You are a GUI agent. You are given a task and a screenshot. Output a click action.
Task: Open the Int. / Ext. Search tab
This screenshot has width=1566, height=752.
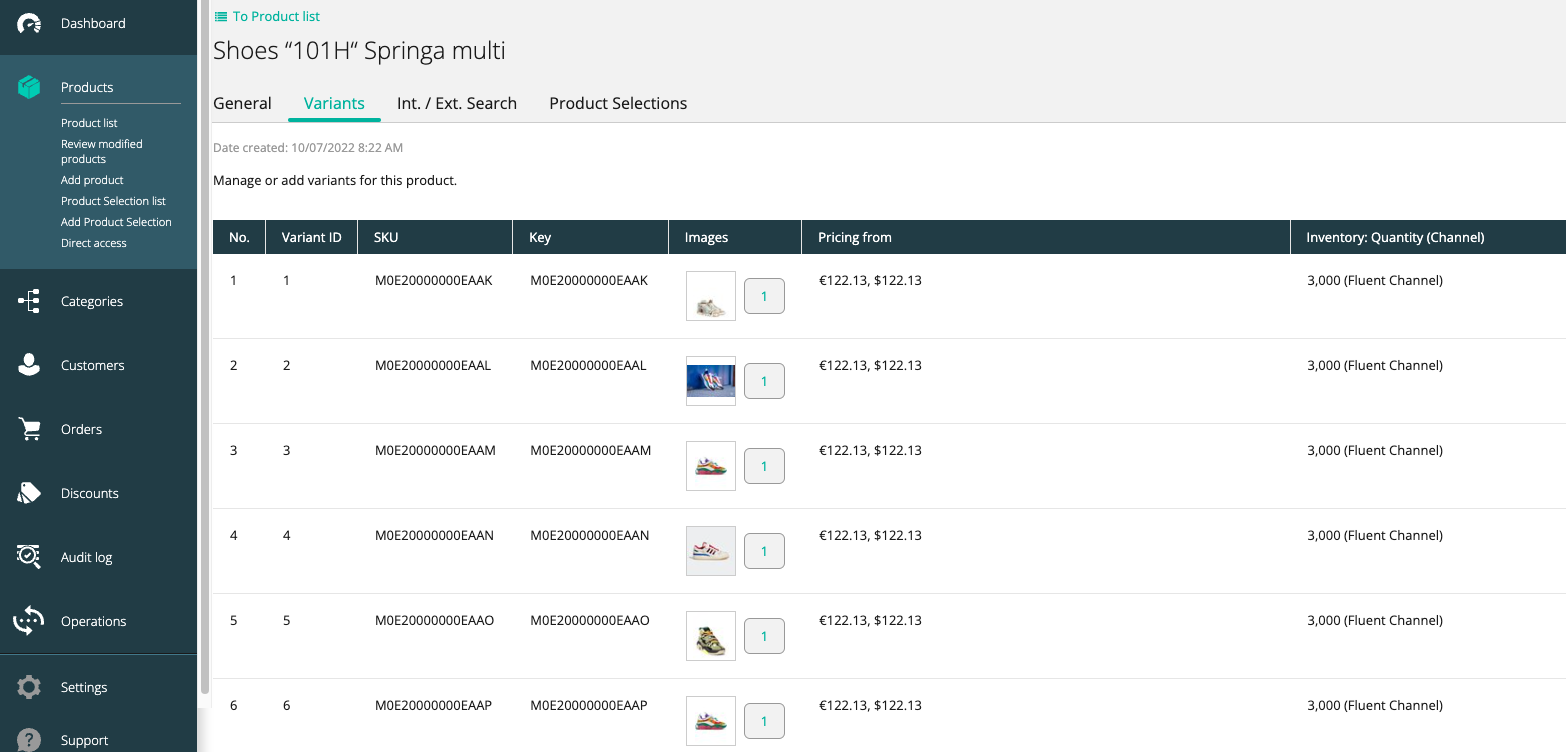(x=456, y=103)
